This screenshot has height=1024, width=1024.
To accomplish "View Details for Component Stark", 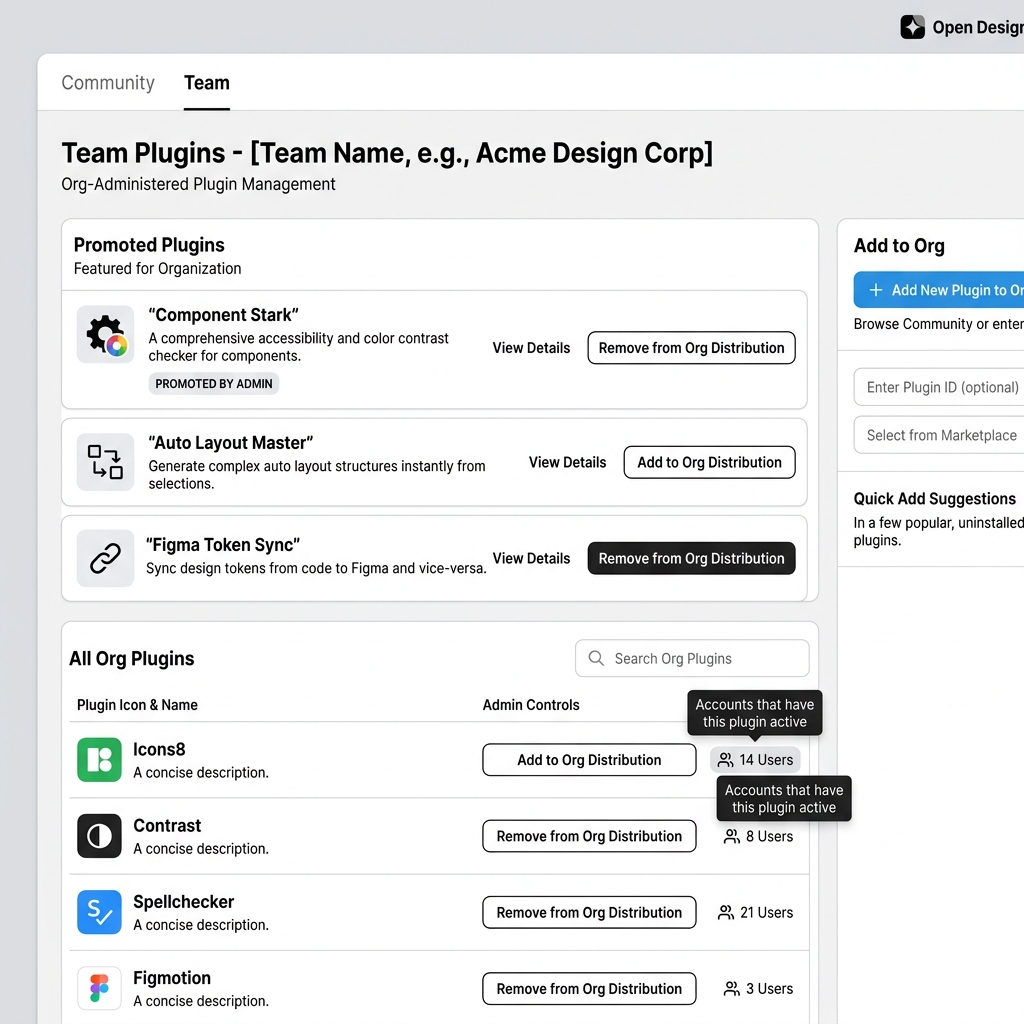I will click(531, 348).
